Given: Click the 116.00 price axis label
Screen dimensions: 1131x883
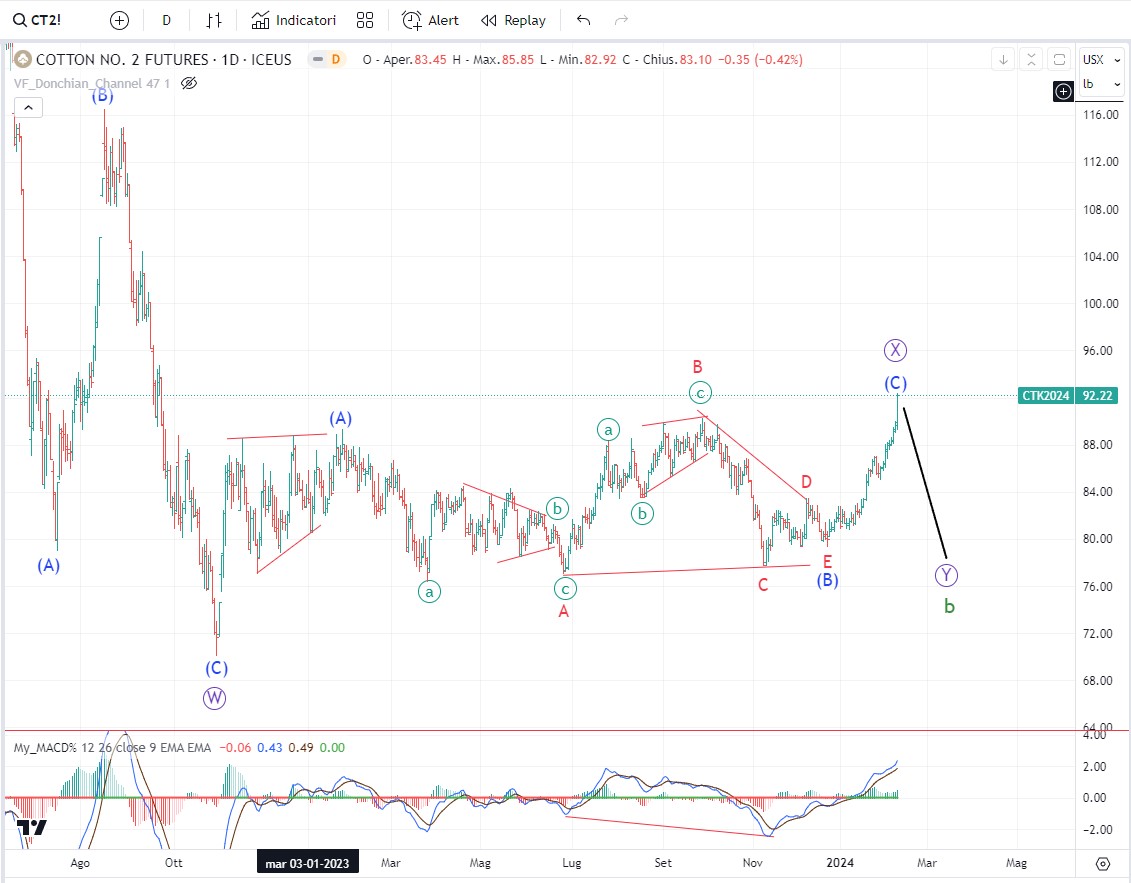Looking at the screenshot, I should [1101, 114].
